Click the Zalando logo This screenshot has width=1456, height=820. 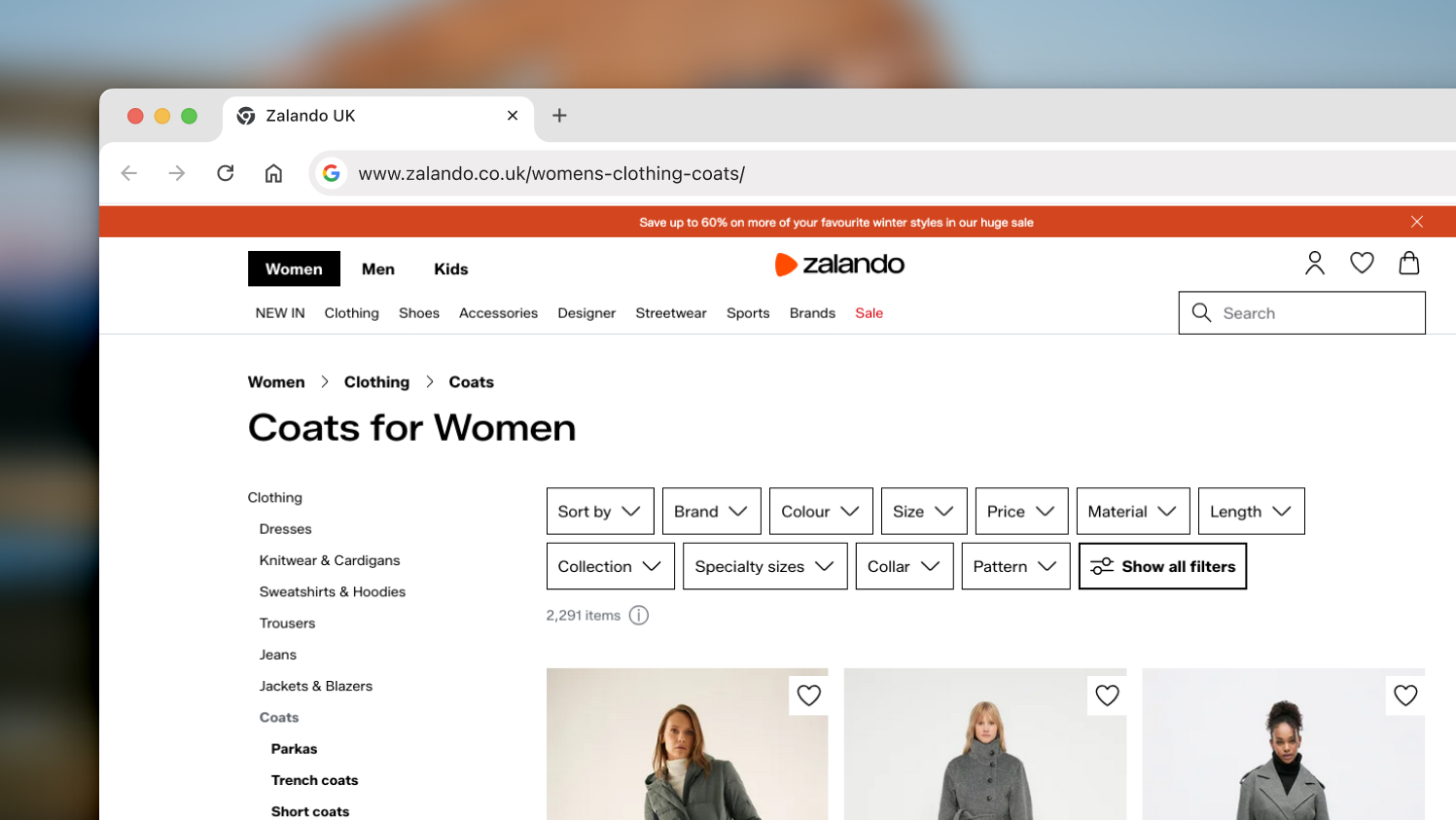[x=840, y=264]
